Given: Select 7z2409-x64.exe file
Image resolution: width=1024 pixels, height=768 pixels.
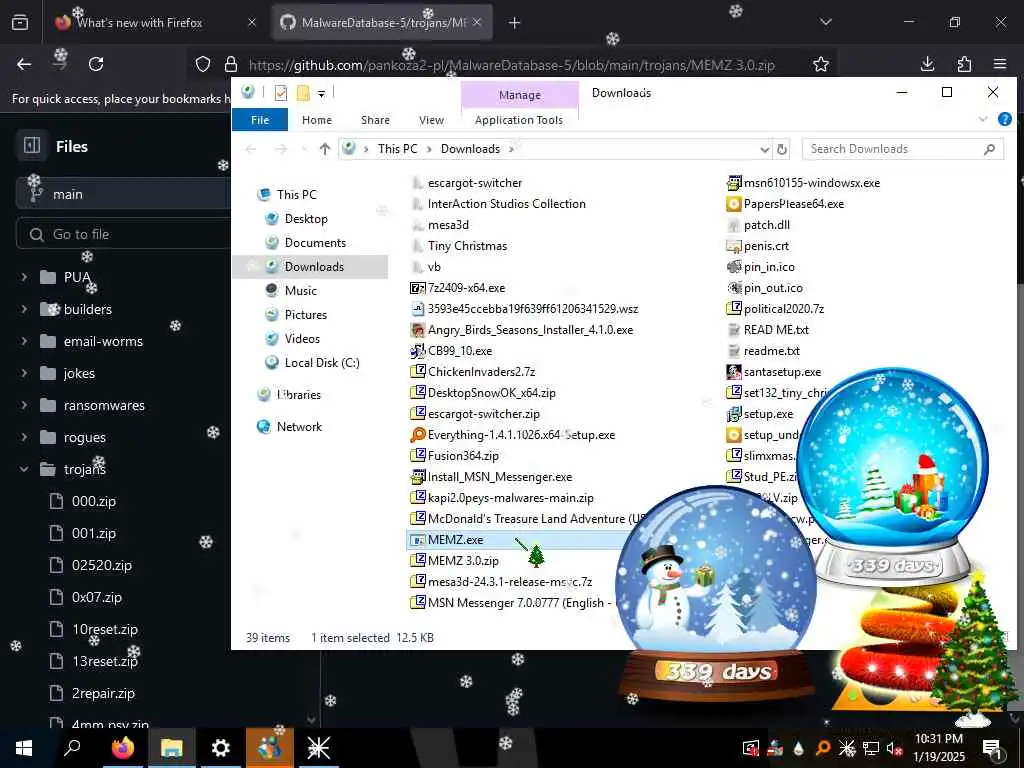Looking at the screenshot, I should 466,287.
